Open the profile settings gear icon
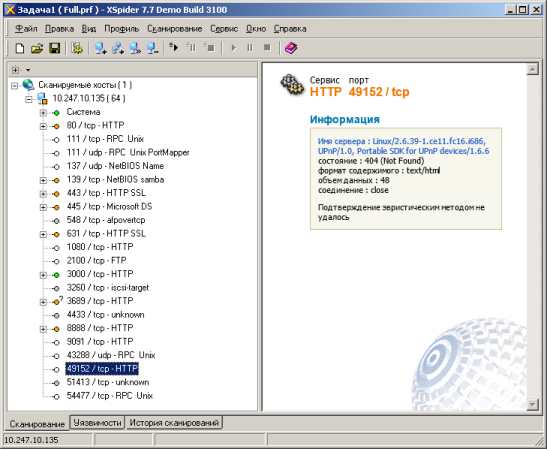The width and height of the screenshot is (547, 449). (x=77, y=48)
